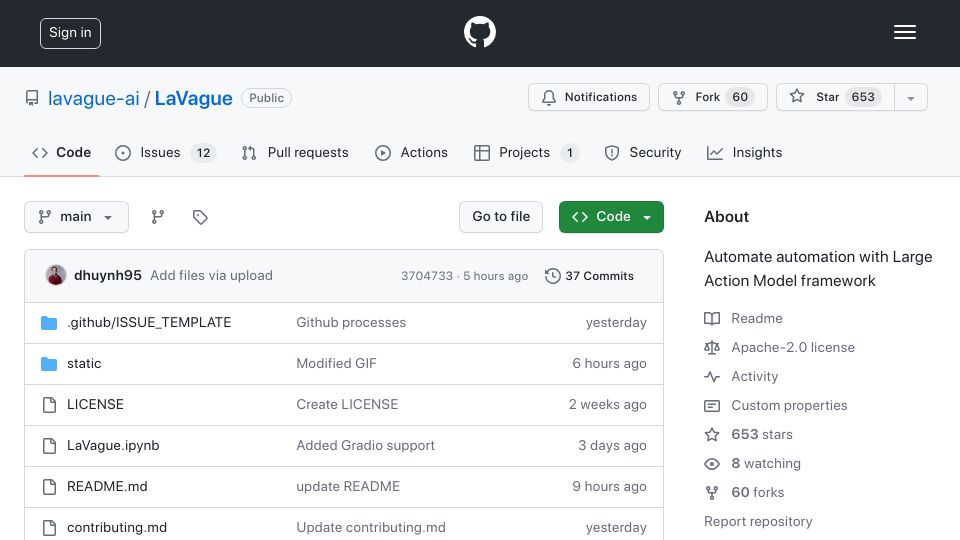
Task: Open the hamburger navigation menu
Action: [904, 32]
